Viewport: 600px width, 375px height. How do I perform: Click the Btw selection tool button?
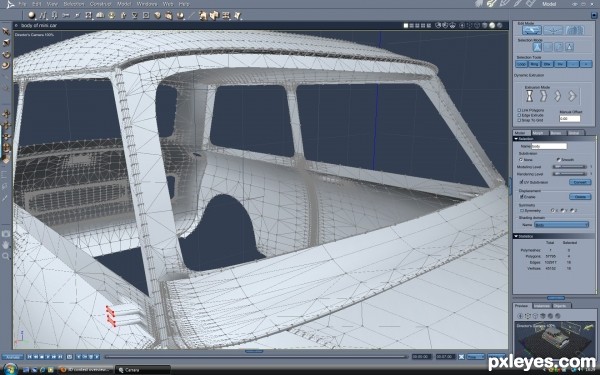[548, 64]
